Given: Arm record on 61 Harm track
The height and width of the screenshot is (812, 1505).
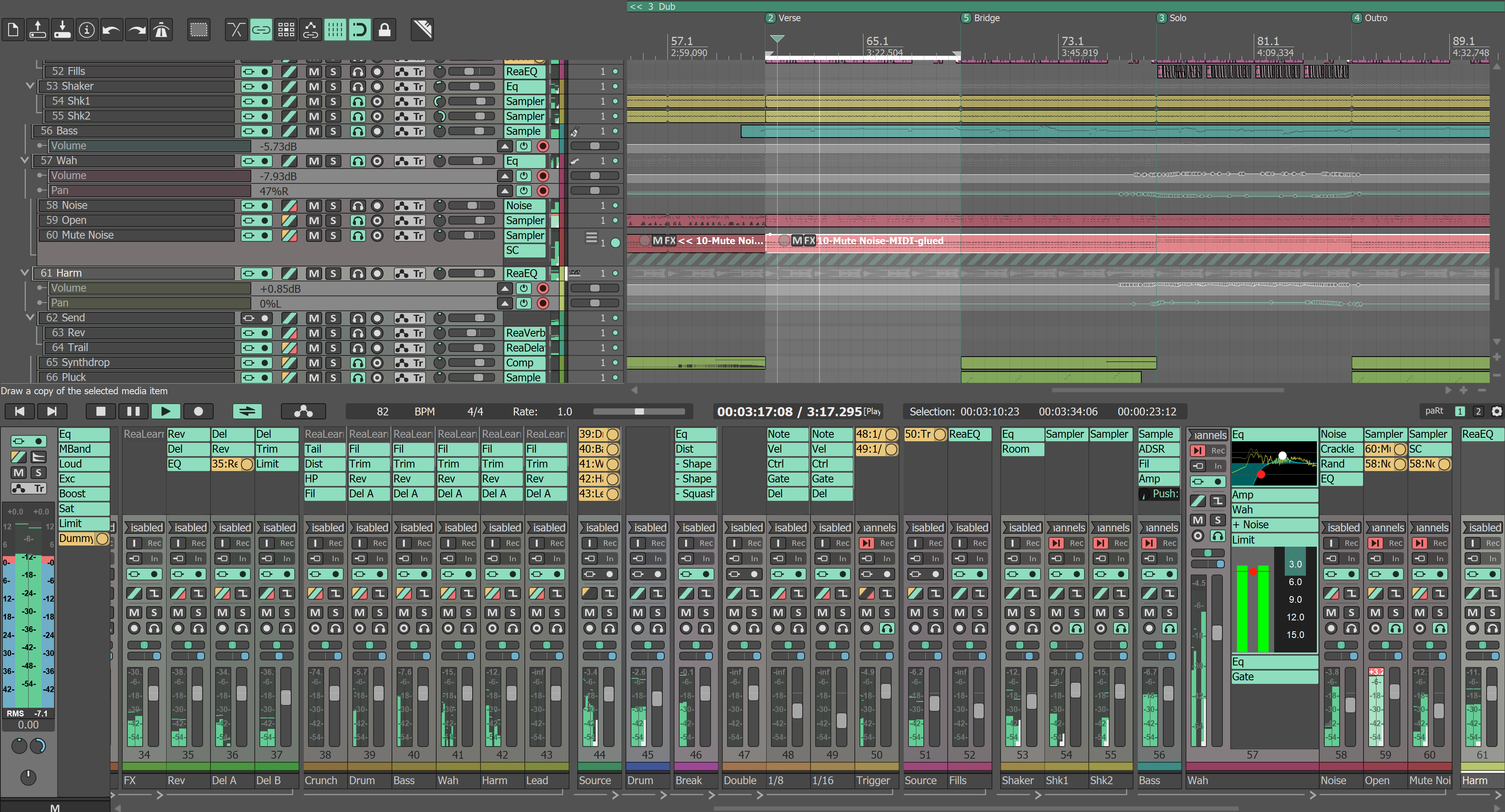Looking at the screenshot, I should point(377,274).
